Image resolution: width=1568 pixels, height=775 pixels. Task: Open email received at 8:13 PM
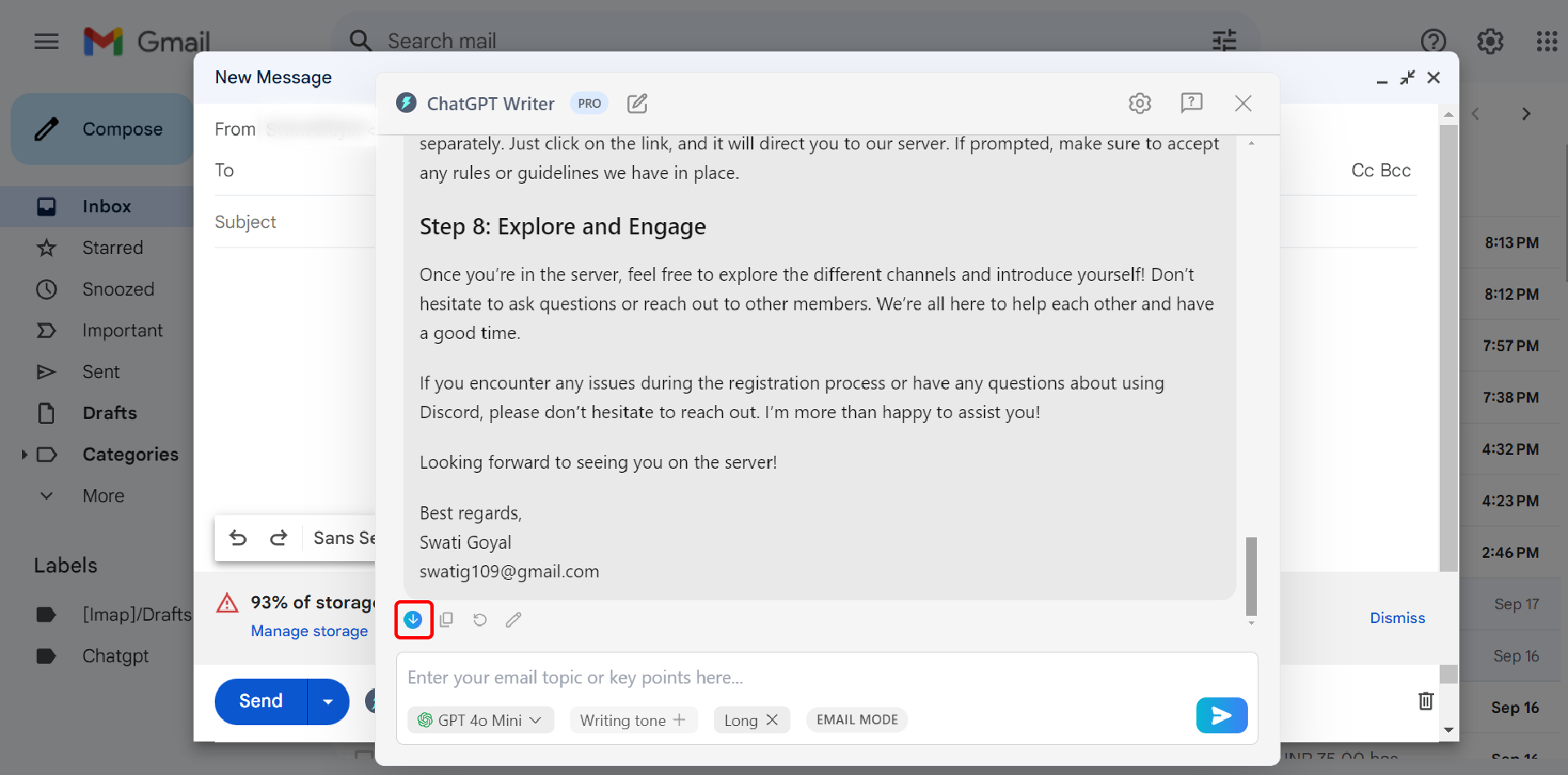click(x=1512, y=243)
